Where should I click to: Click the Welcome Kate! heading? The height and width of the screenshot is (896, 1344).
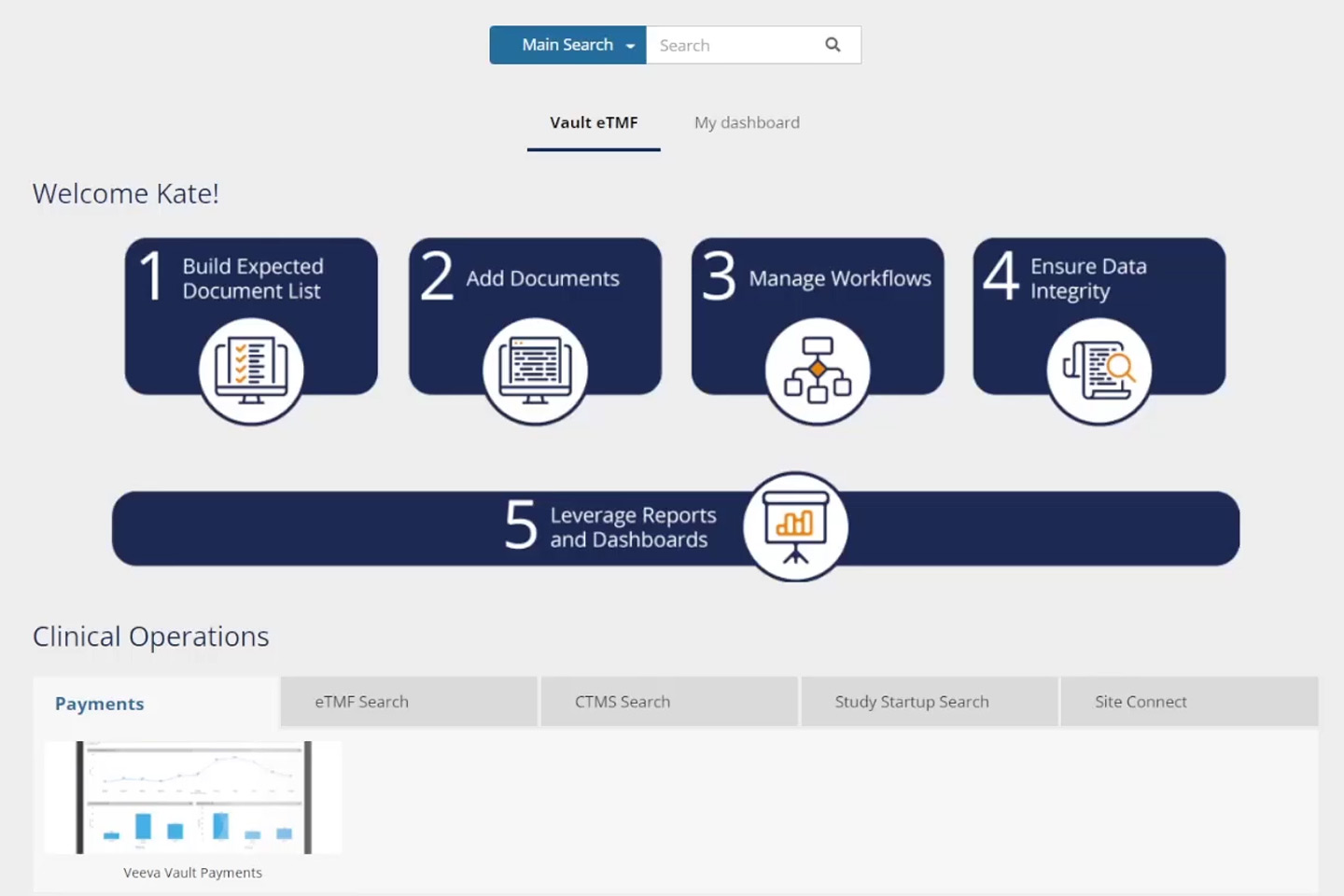click(x=126, y=193)
